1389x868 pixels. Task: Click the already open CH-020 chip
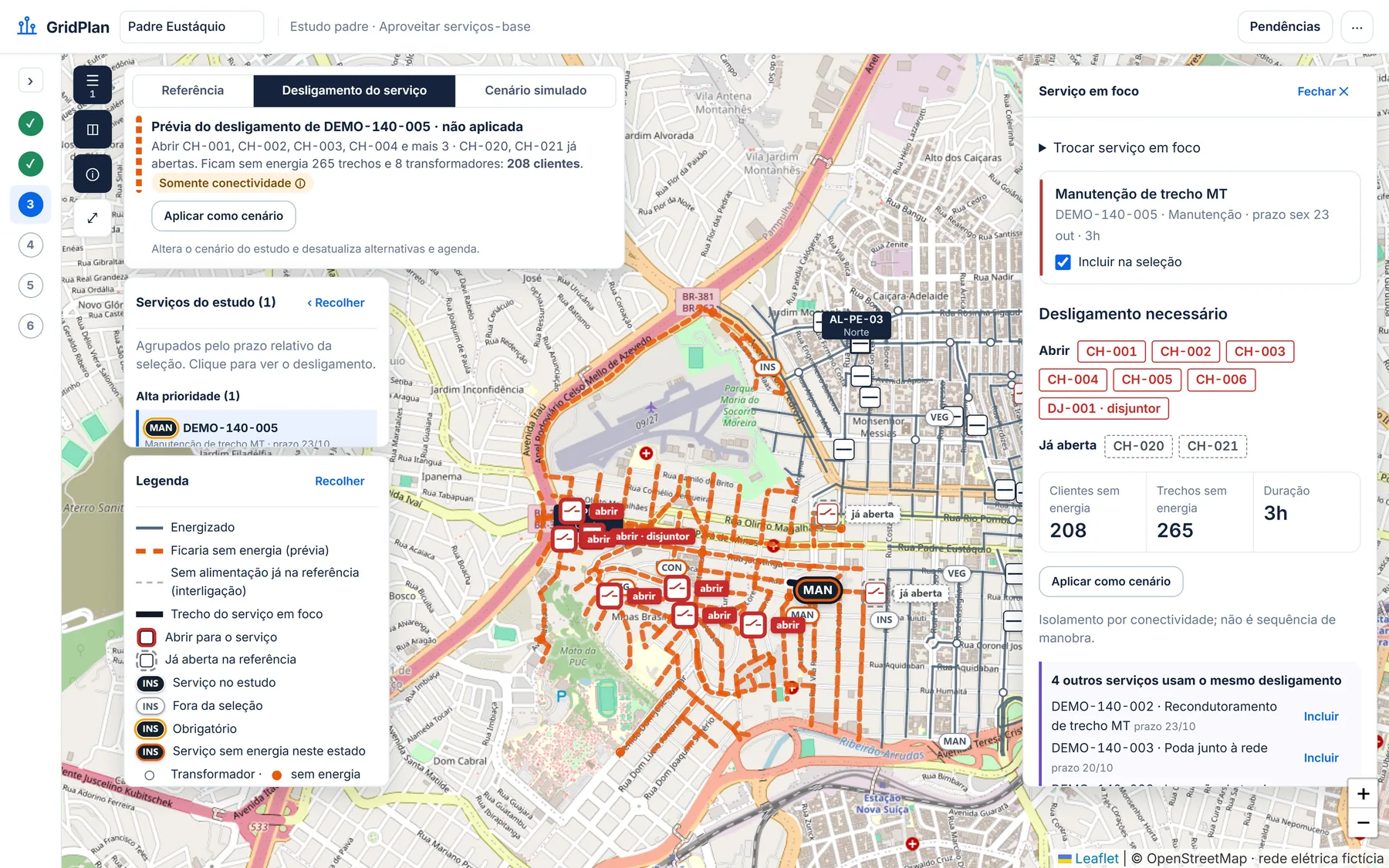(1138, 446)
